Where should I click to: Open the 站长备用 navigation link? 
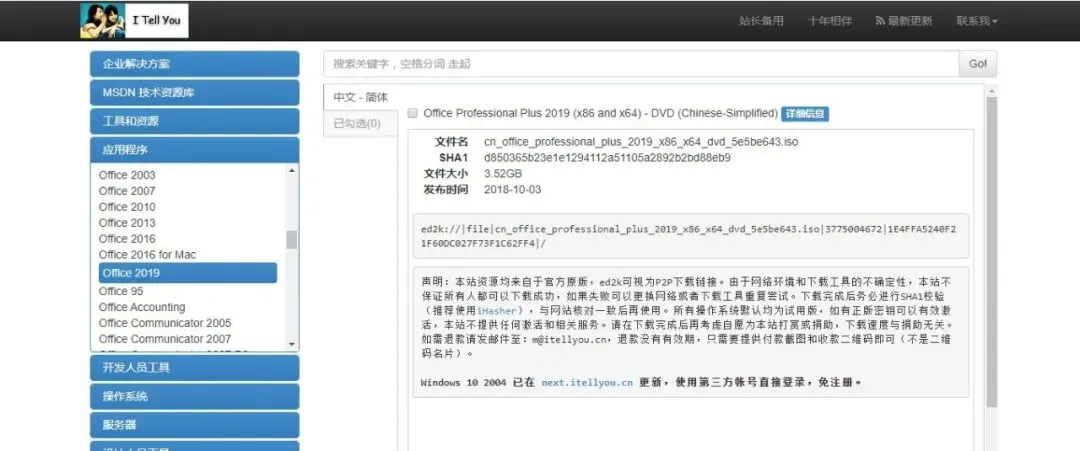pos(761,21)
